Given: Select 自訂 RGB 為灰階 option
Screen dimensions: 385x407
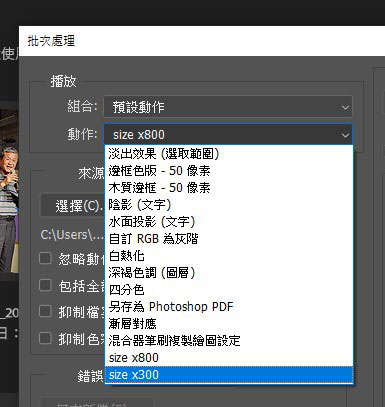Looking at the screenshot, I should 229,239.
